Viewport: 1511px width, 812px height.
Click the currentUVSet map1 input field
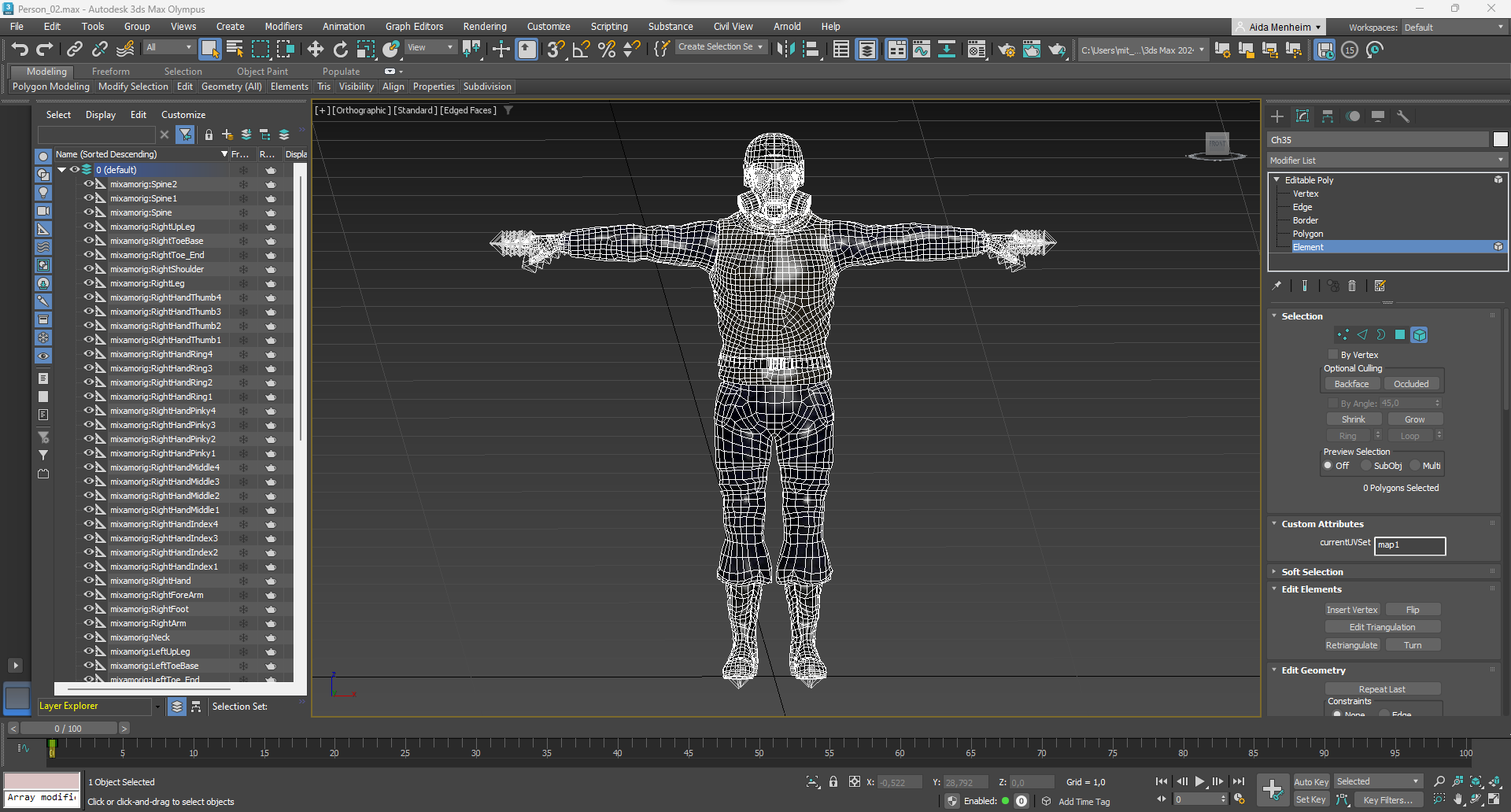point(1409,545)
